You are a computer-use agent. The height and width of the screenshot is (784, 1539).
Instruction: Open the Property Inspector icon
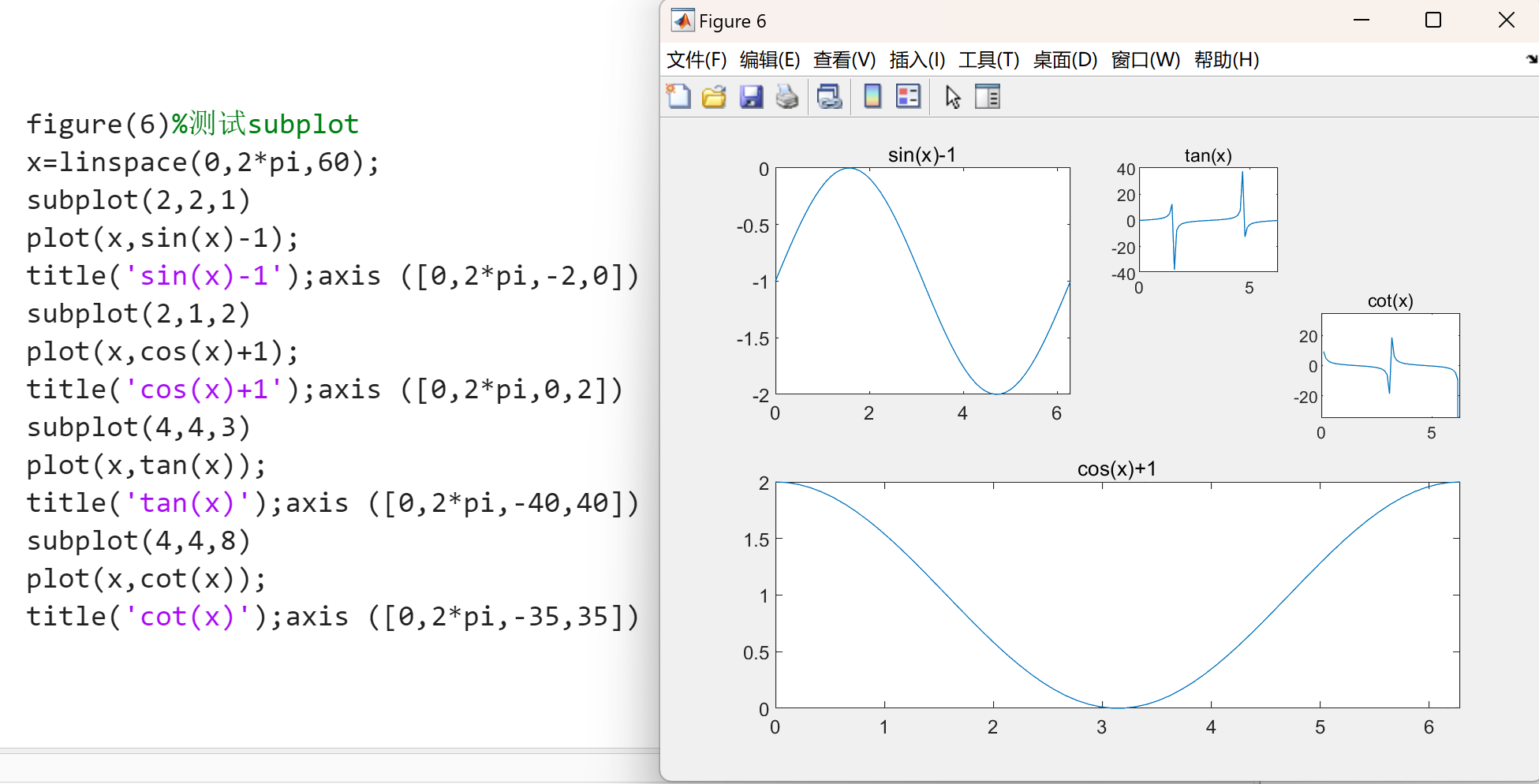tap(988, 96)
